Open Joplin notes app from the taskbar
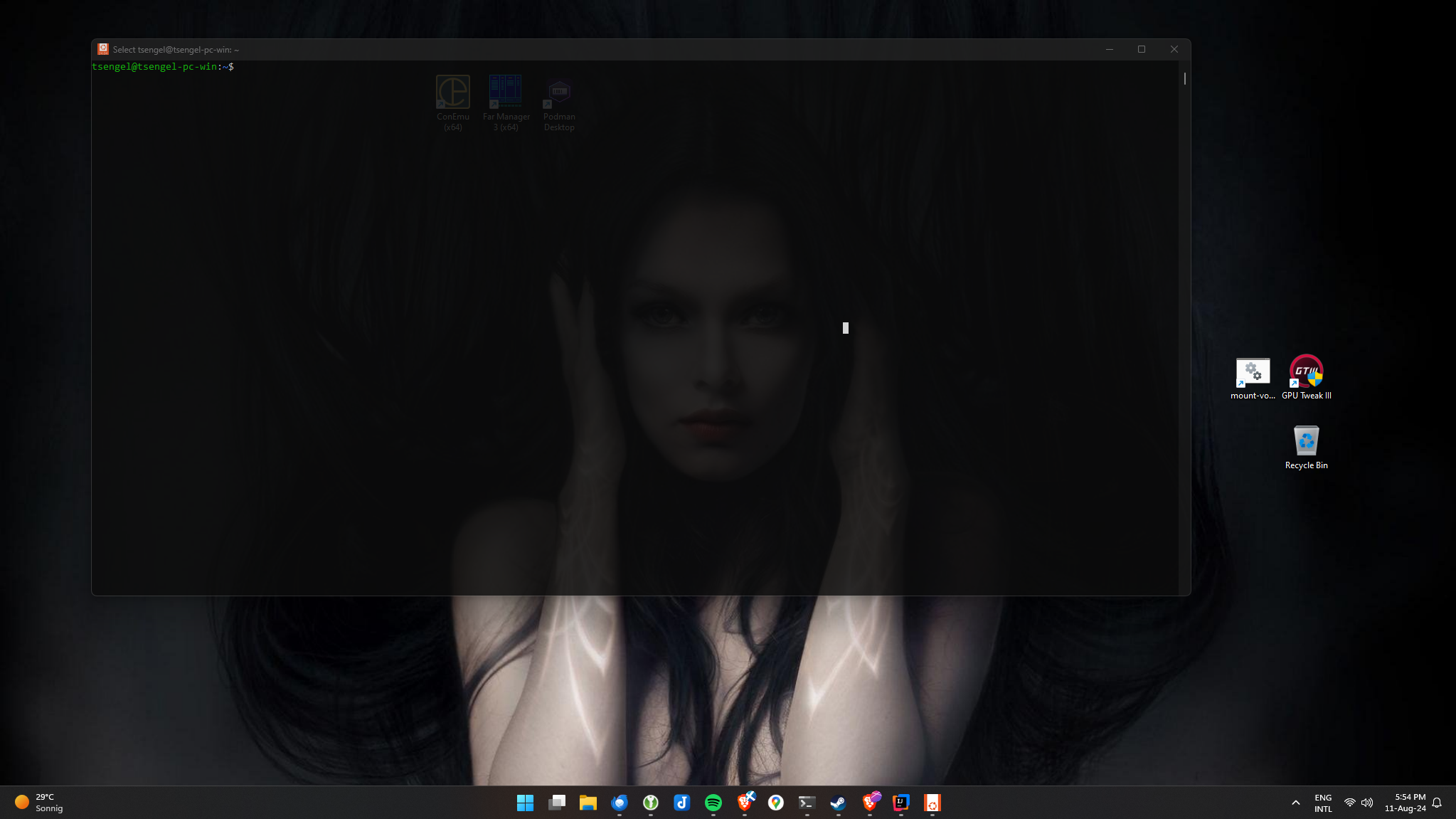This screenshot has height=819, width=1456. [681, 803]
